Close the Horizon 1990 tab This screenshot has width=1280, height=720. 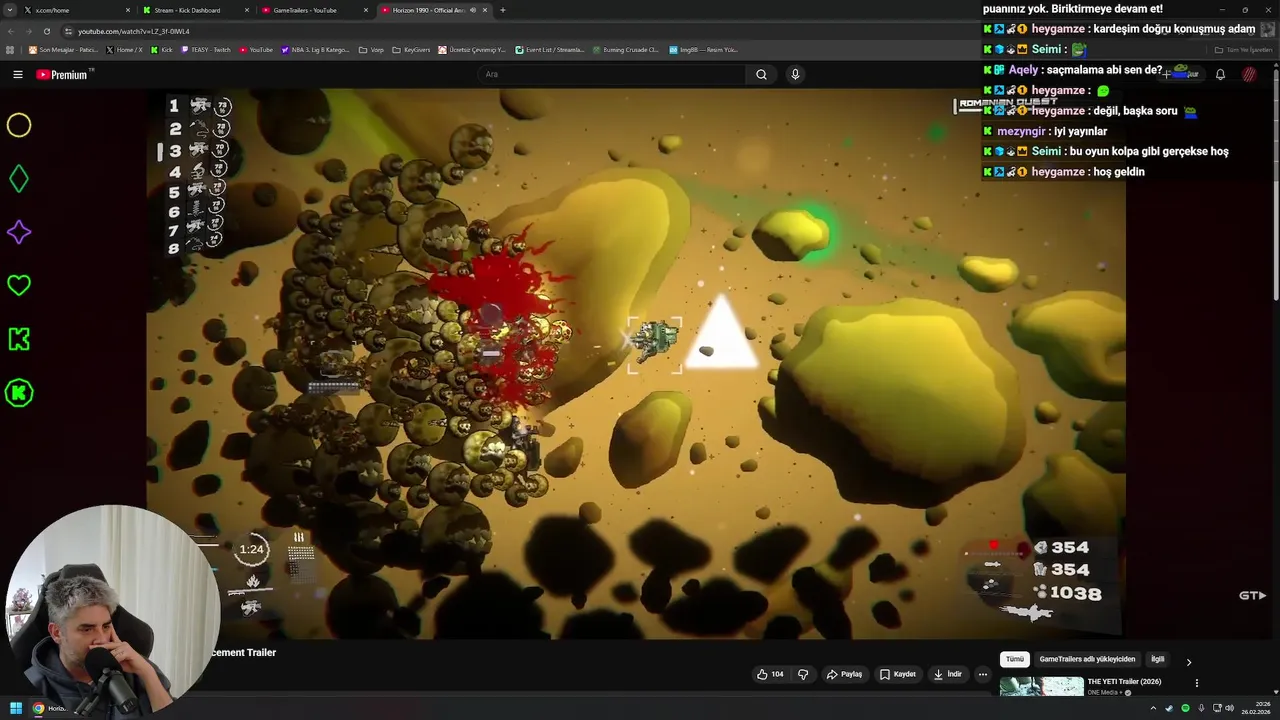(x=485, y=10)
